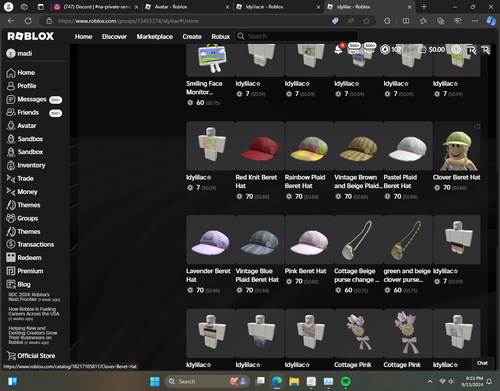Switch to the Idylilac⭑ - Roblox tab
500x391 pixels.
[x=278, y=7]
